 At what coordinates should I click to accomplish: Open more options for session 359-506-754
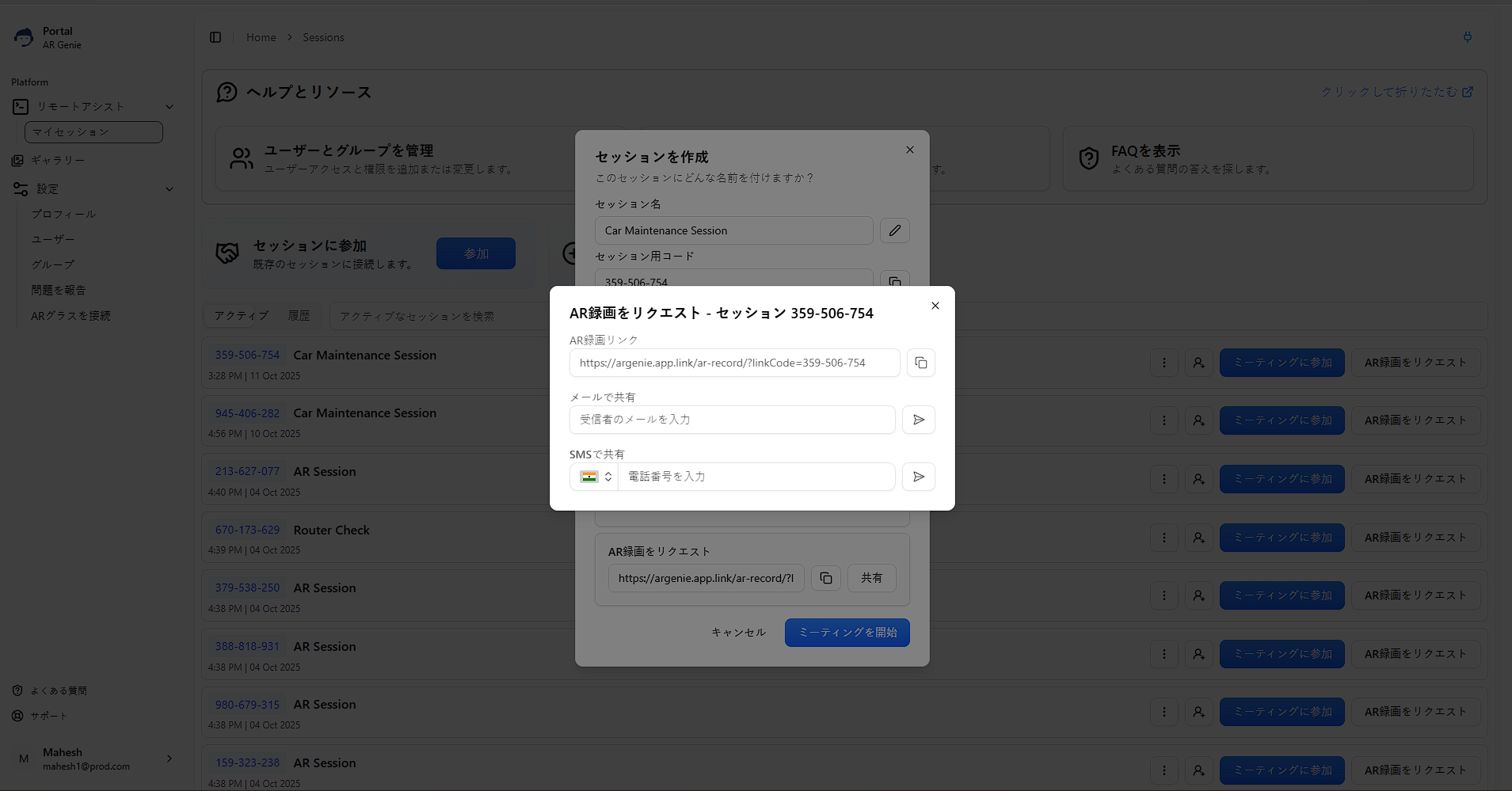1164,363
